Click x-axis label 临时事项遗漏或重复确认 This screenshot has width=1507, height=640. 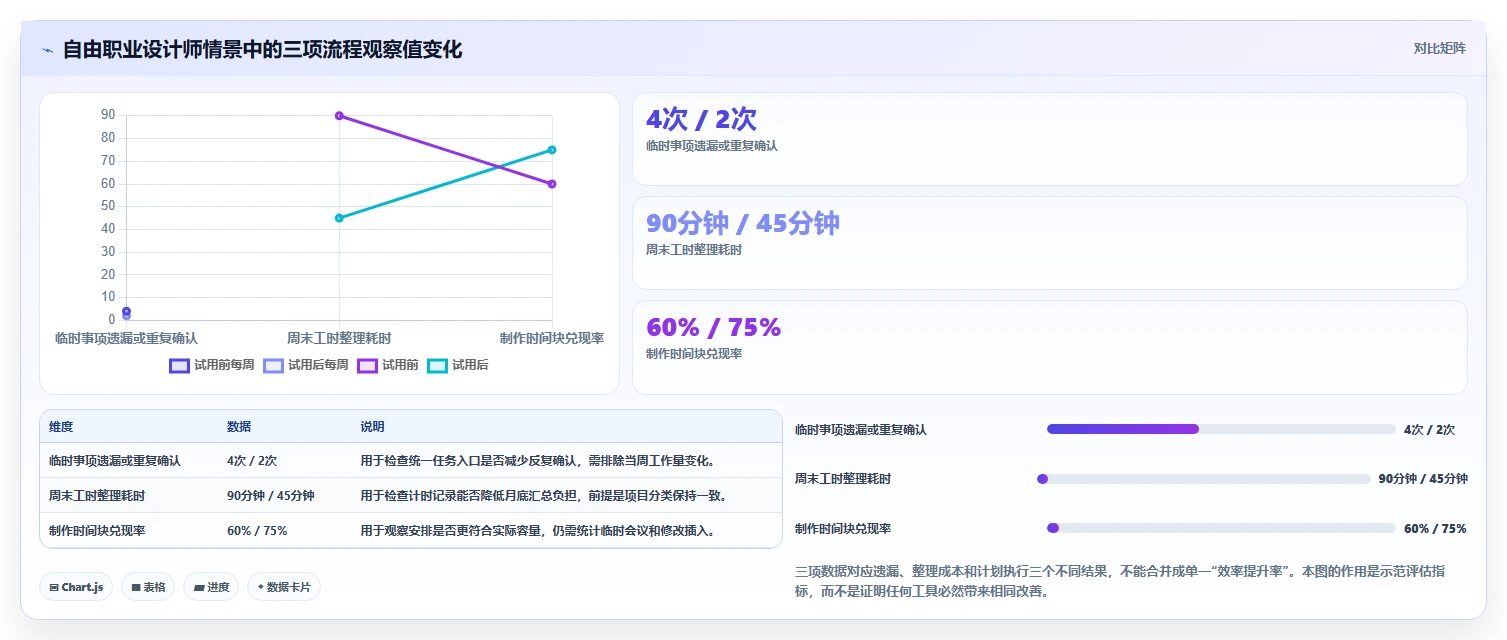126,339
